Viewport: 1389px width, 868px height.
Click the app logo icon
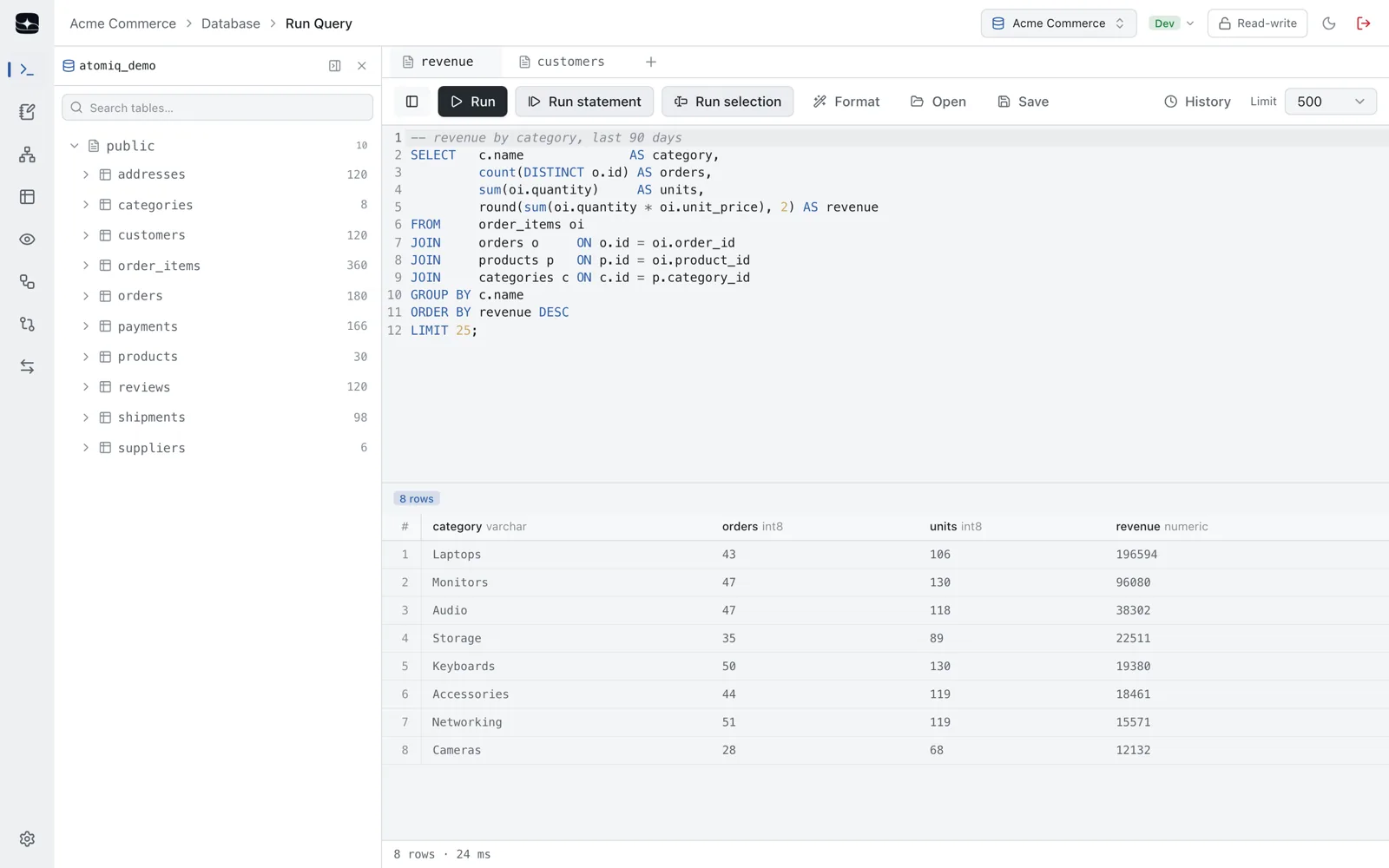(27, 23)
